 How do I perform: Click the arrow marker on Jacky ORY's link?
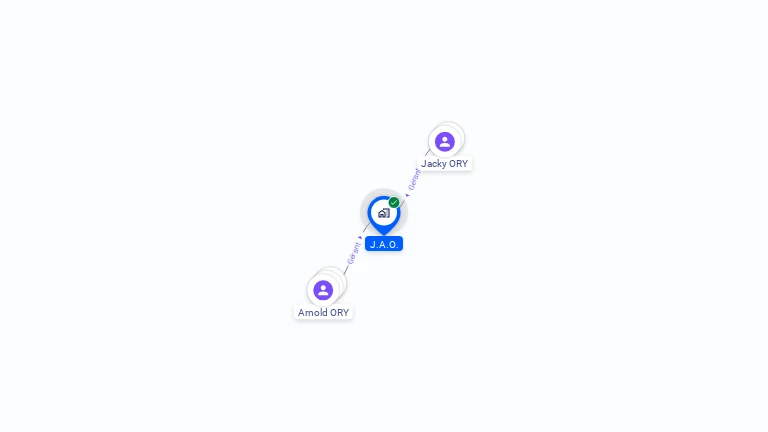407,195
